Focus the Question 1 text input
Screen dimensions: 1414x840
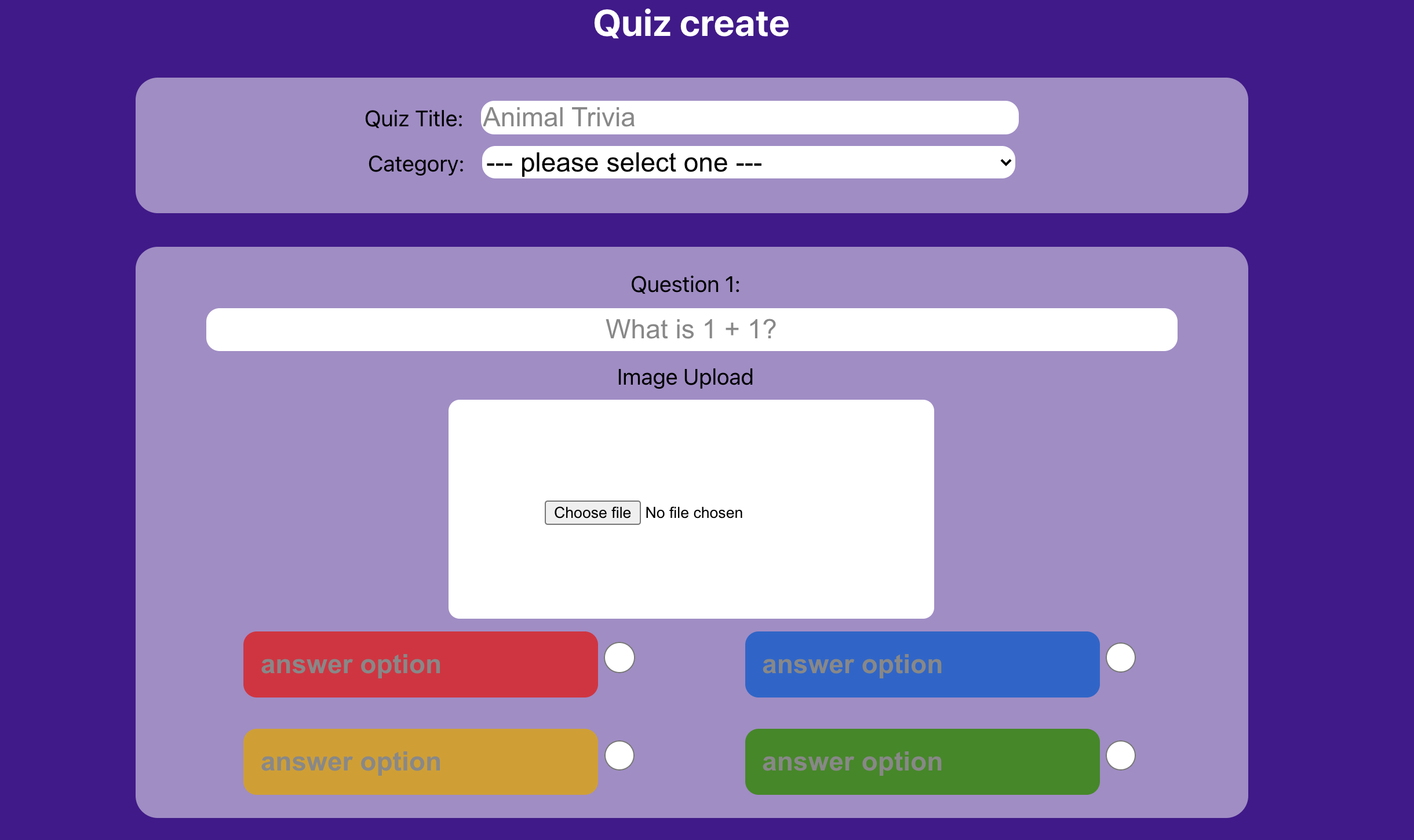tap(691, 330)
